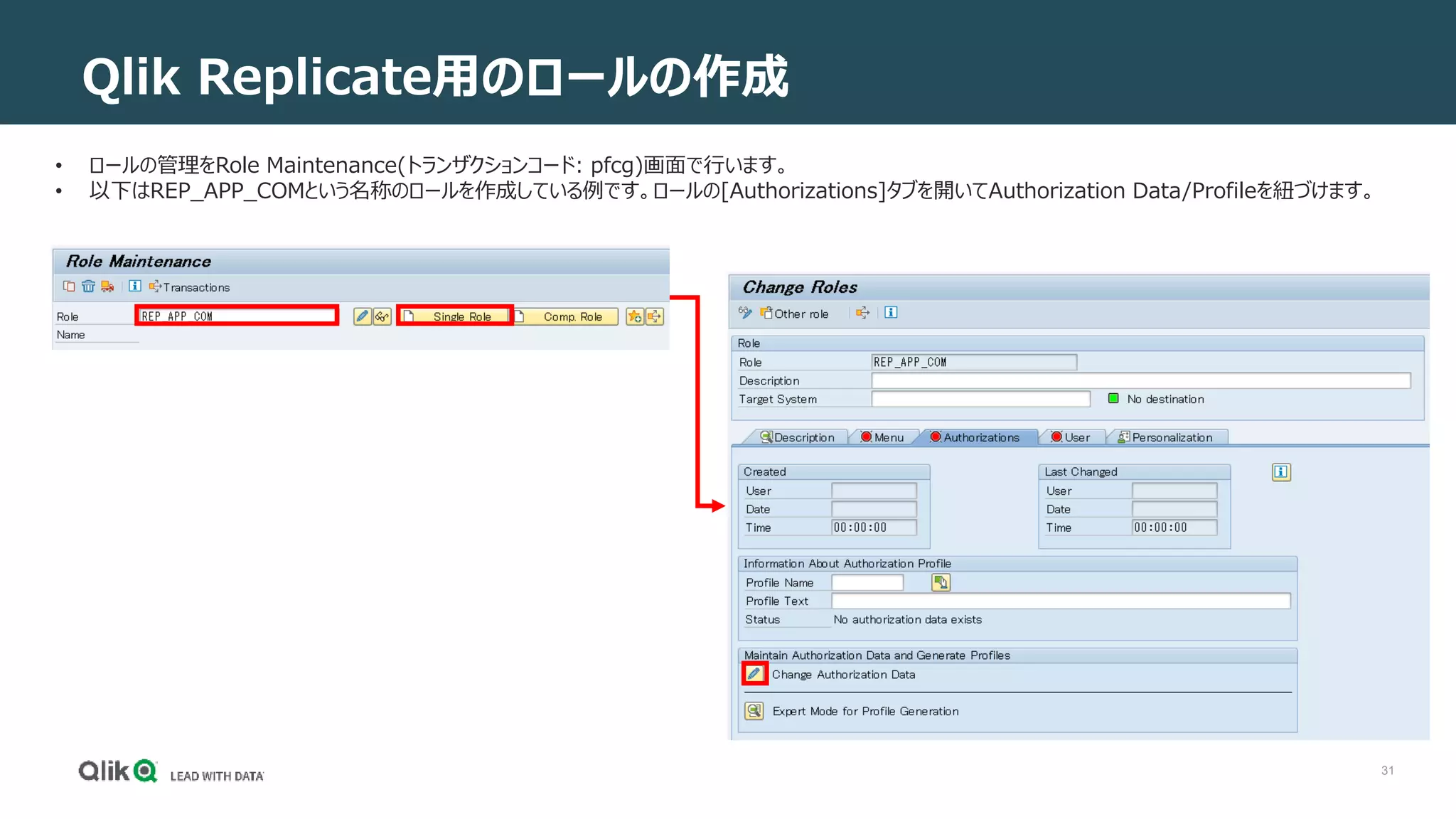Click Other role in Change Roles toolbar
Viewport: 1456px width, 819px height.
[794, 314]
